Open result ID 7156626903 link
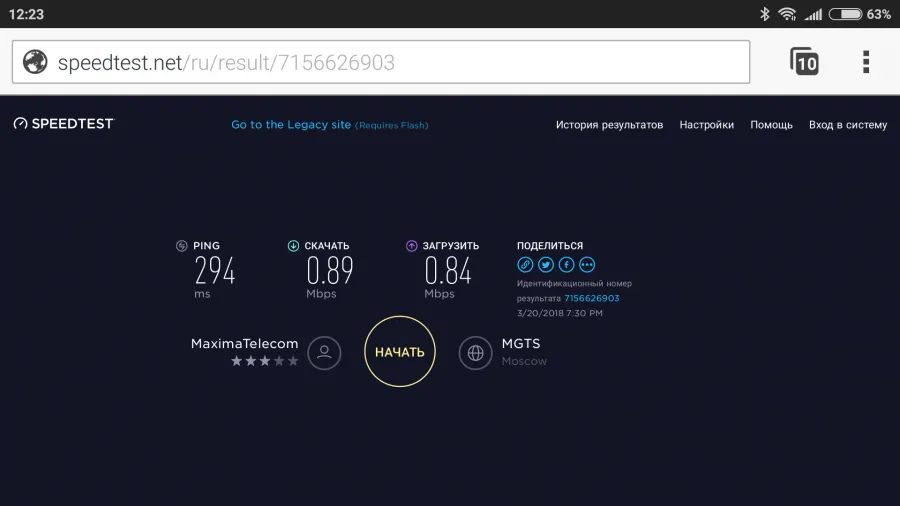 click(x=592, y=298)
